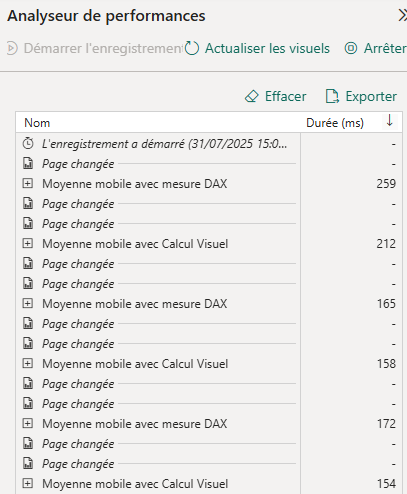Click the stop icon next to Arrêter

click(x=351, y=49)
